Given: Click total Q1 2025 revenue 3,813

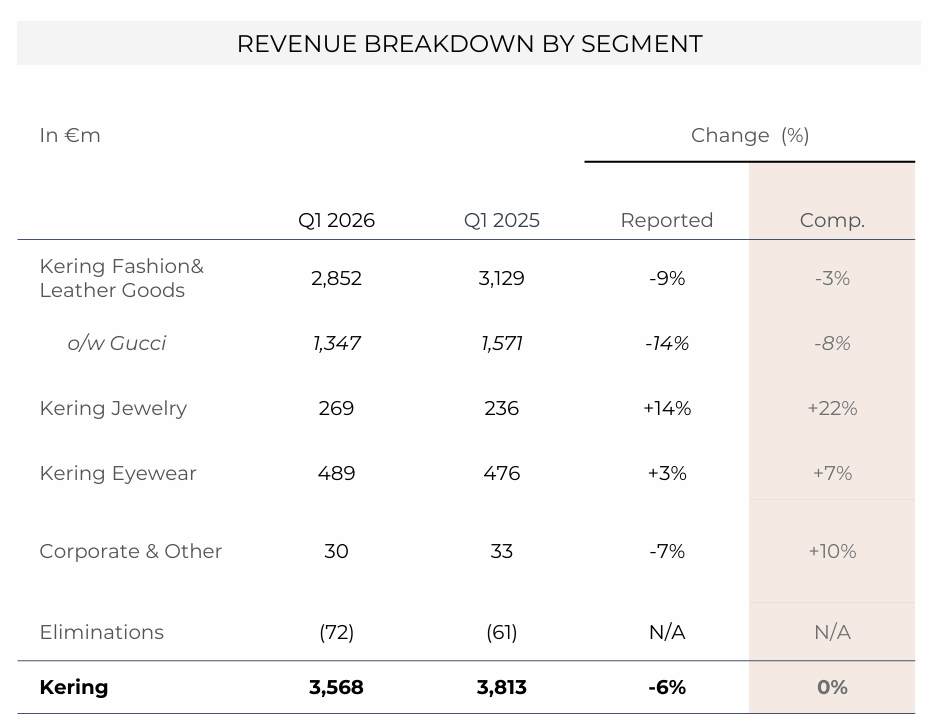Looking at the screenshot, I should point(502,687).
